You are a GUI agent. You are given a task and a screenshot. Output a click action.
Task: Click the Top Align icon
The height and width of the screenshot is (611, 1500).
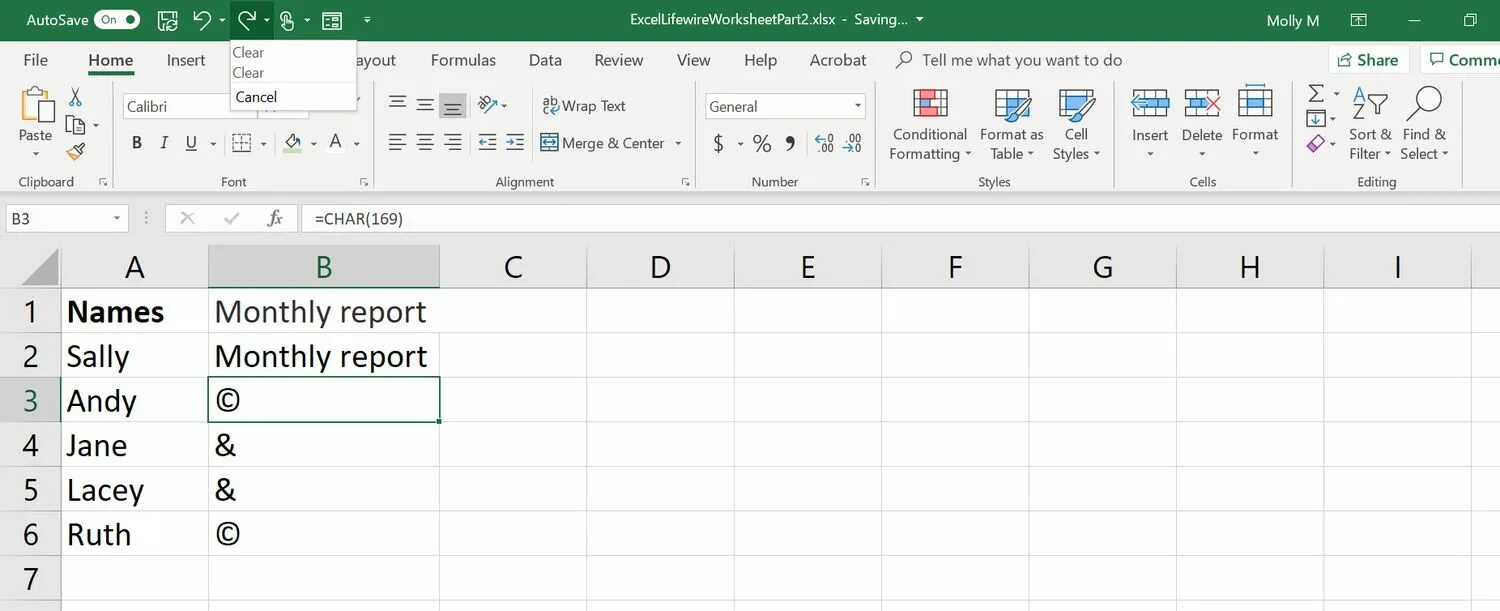(398, 104)
